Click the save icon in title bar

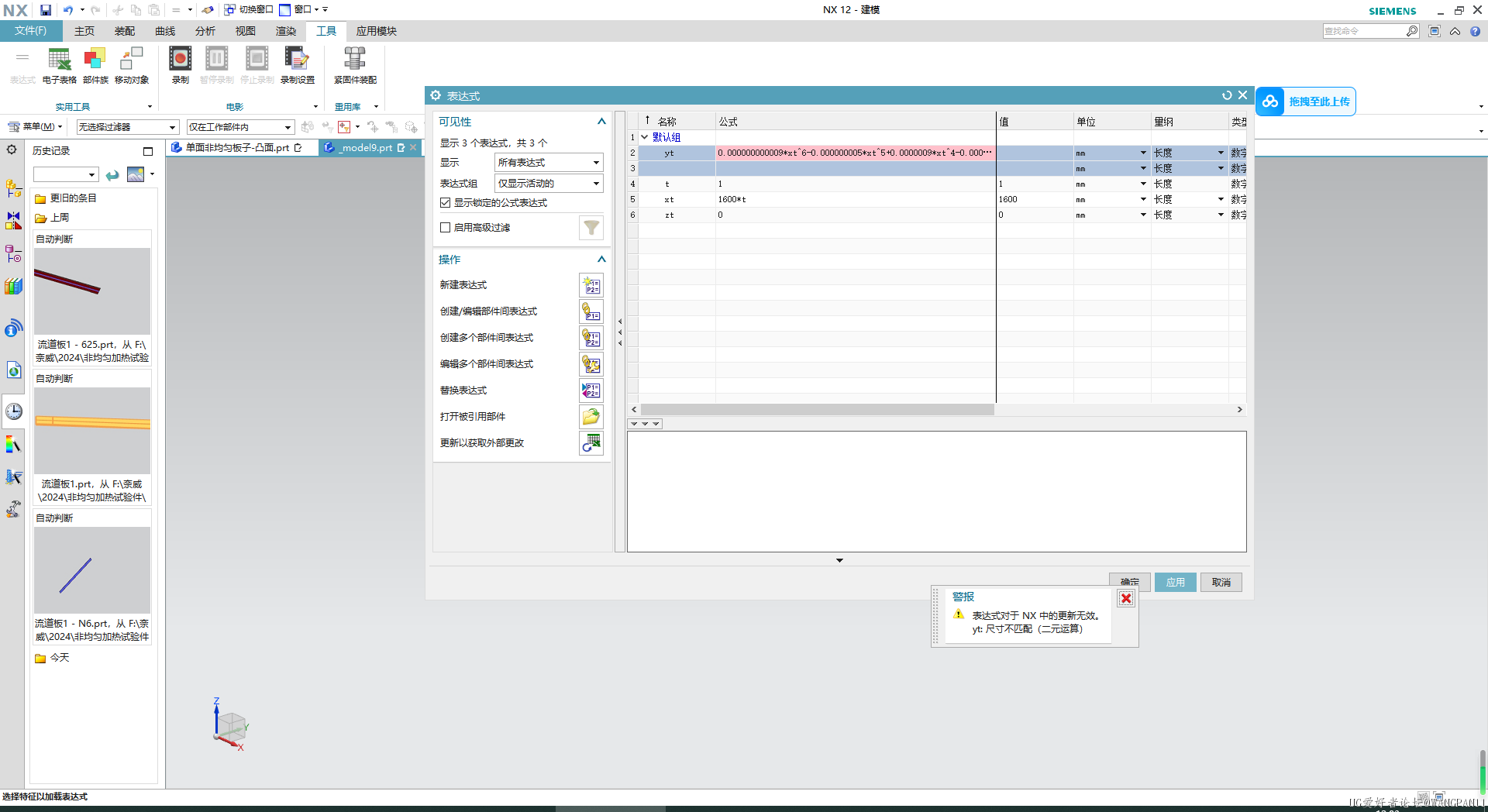click(46, 10)
